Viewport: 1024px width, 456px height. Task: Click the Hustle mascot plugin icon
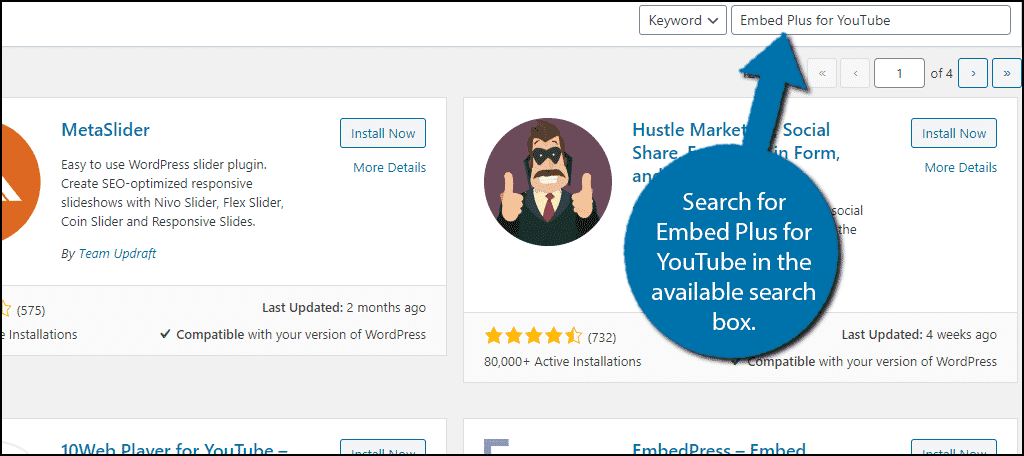(x=548, y=182)
